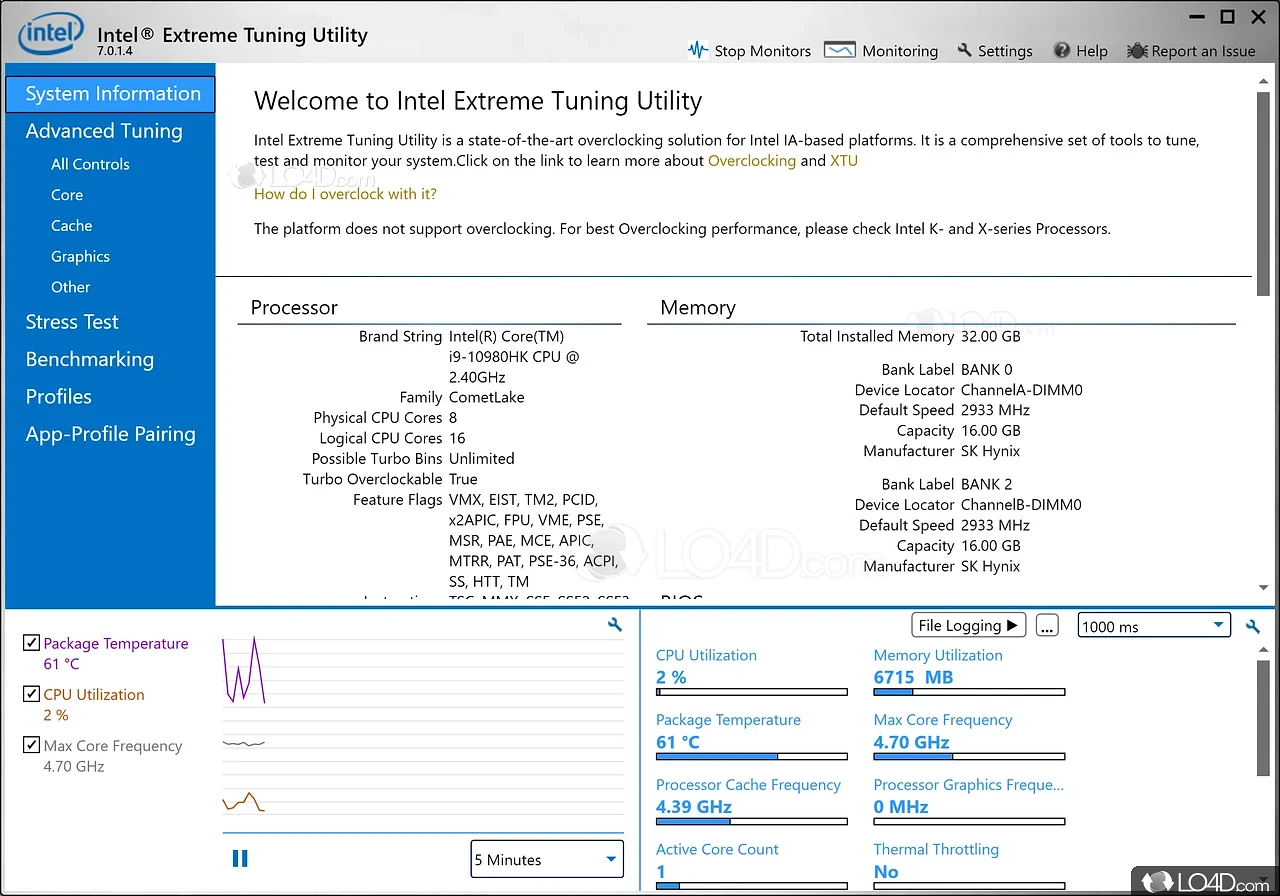The image size is (1280, 896).
Task: Click the 4.39 GHz cache frequency value
Action: pos(694,807)
